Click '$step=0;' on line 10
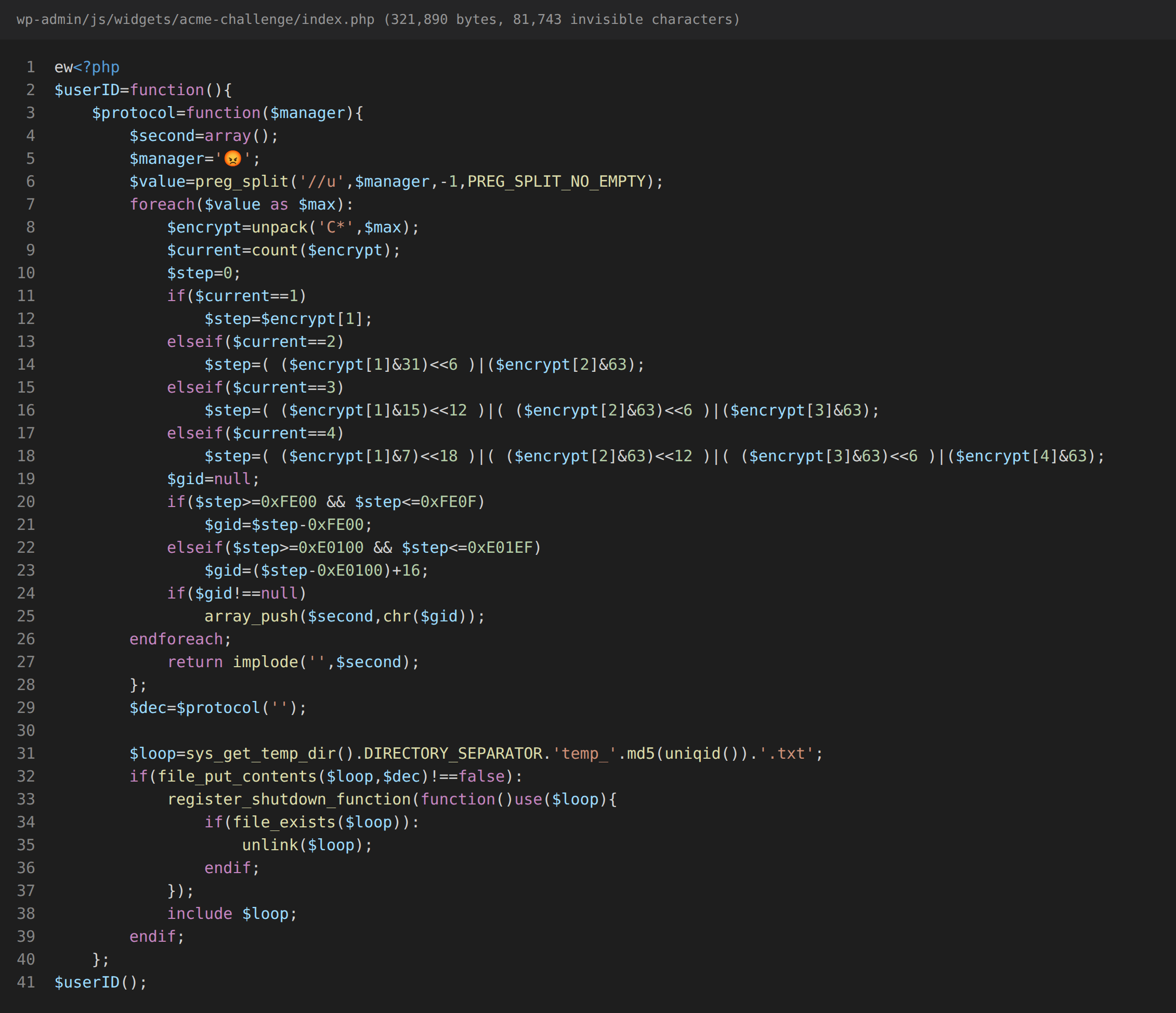Image resolution: width=1176 pixels, height=1013 pixels. (x=204, y=273)
